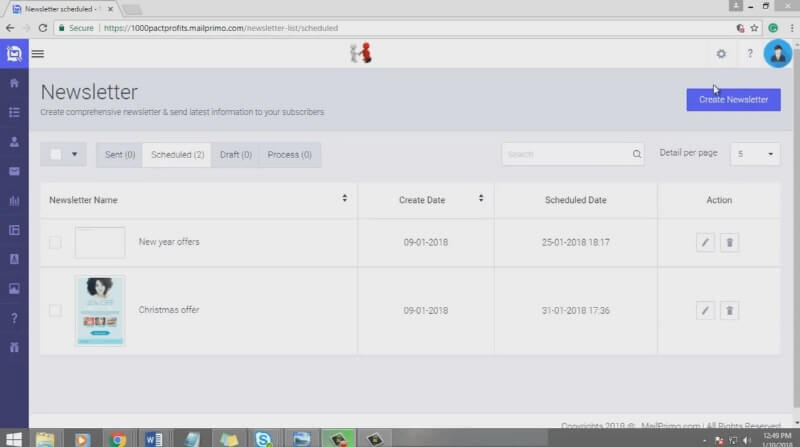The width and height of the screenshot is (800, 447).
Task: Delete the Christmas offer newsletter
Action: (x=729, y=310)
